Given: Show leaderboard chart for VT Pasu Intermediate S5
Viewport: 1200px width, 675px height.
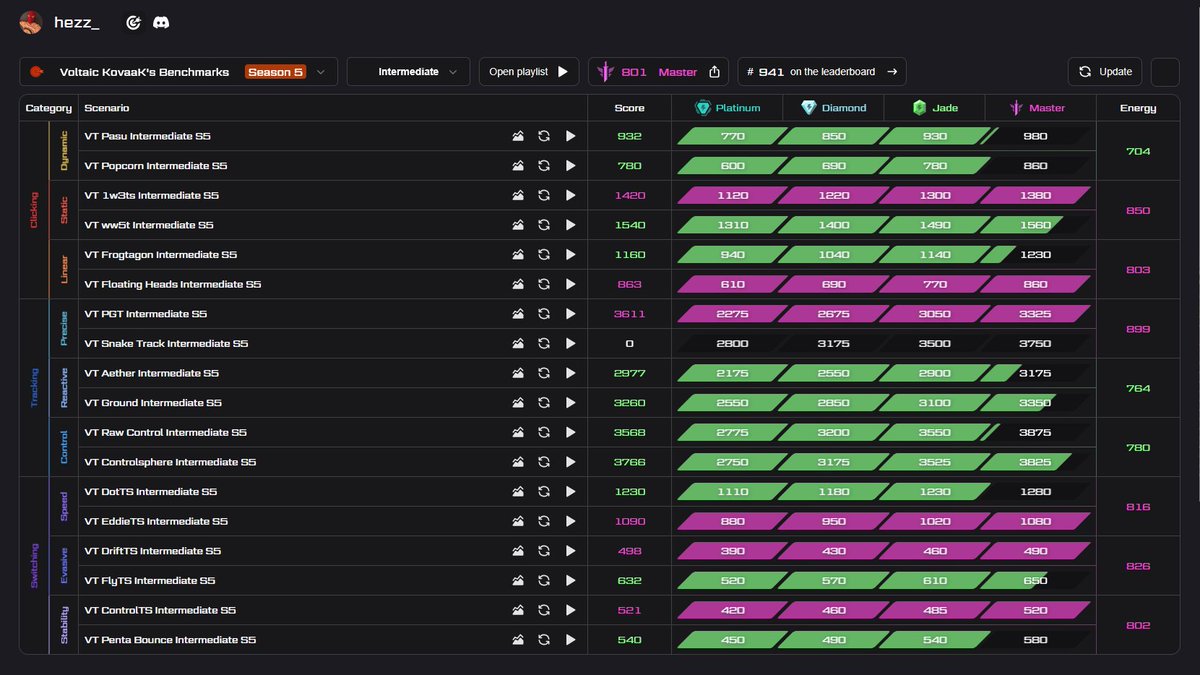Looking at the screenshot, I should [518, 136].
